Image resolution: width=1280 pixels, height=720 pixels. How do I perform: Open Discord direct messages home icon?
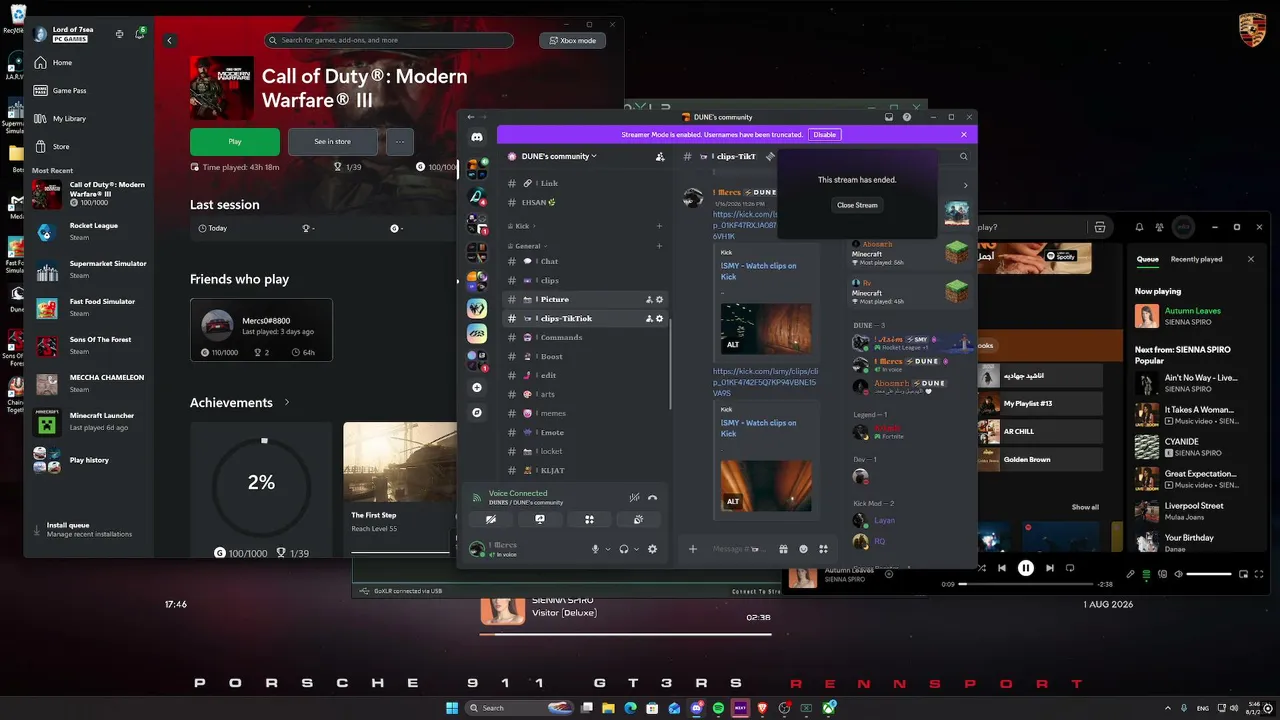point(477,137)
